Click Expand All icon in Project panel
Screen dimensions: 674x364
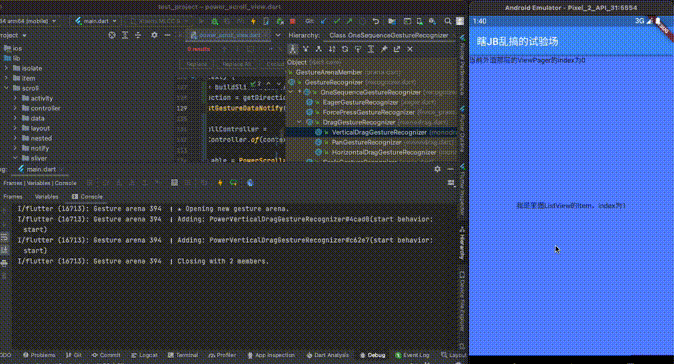(x=125, y=35)
